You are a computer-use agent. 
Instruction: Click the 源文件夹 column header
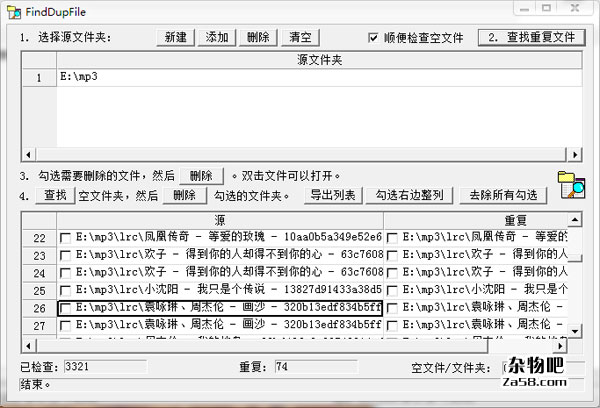pos(320,60)
